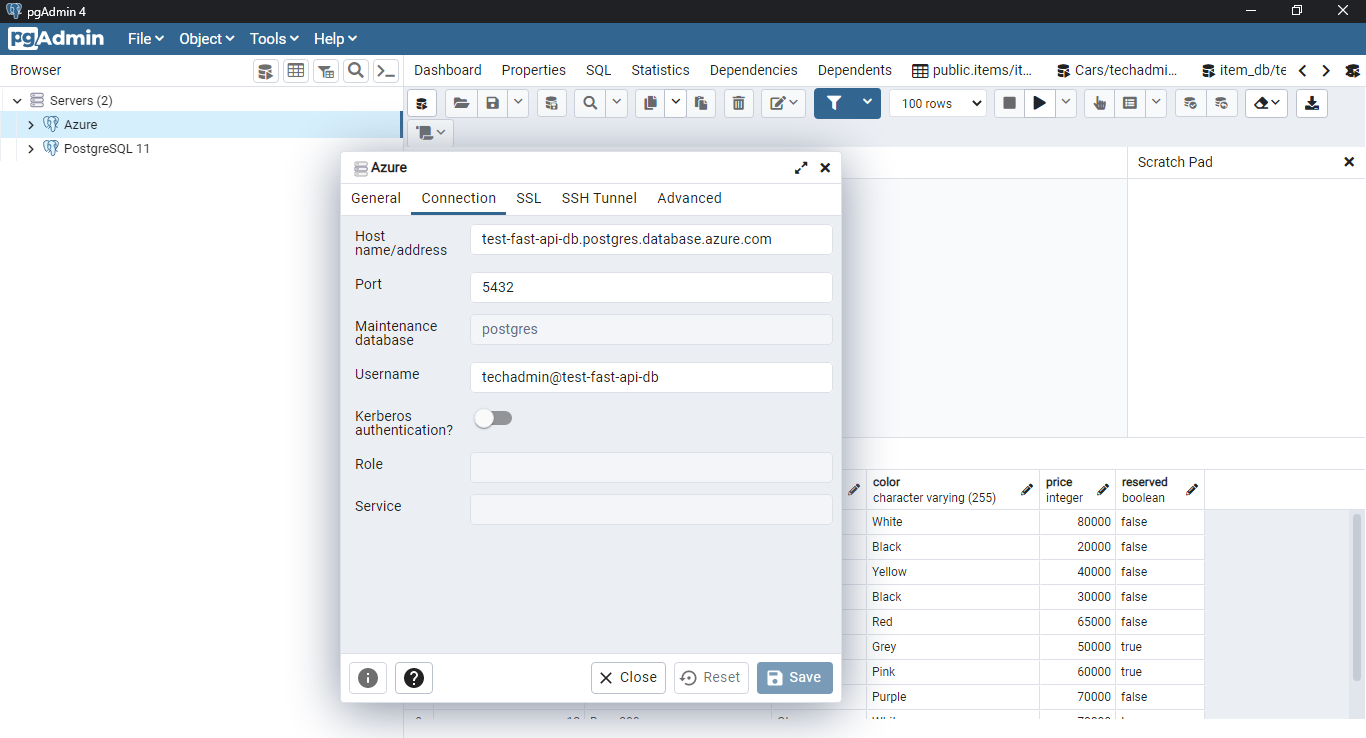Screen dimensions: 1366x738
Task: Click the Close button in Azure dialog
Action: point(628,678)
